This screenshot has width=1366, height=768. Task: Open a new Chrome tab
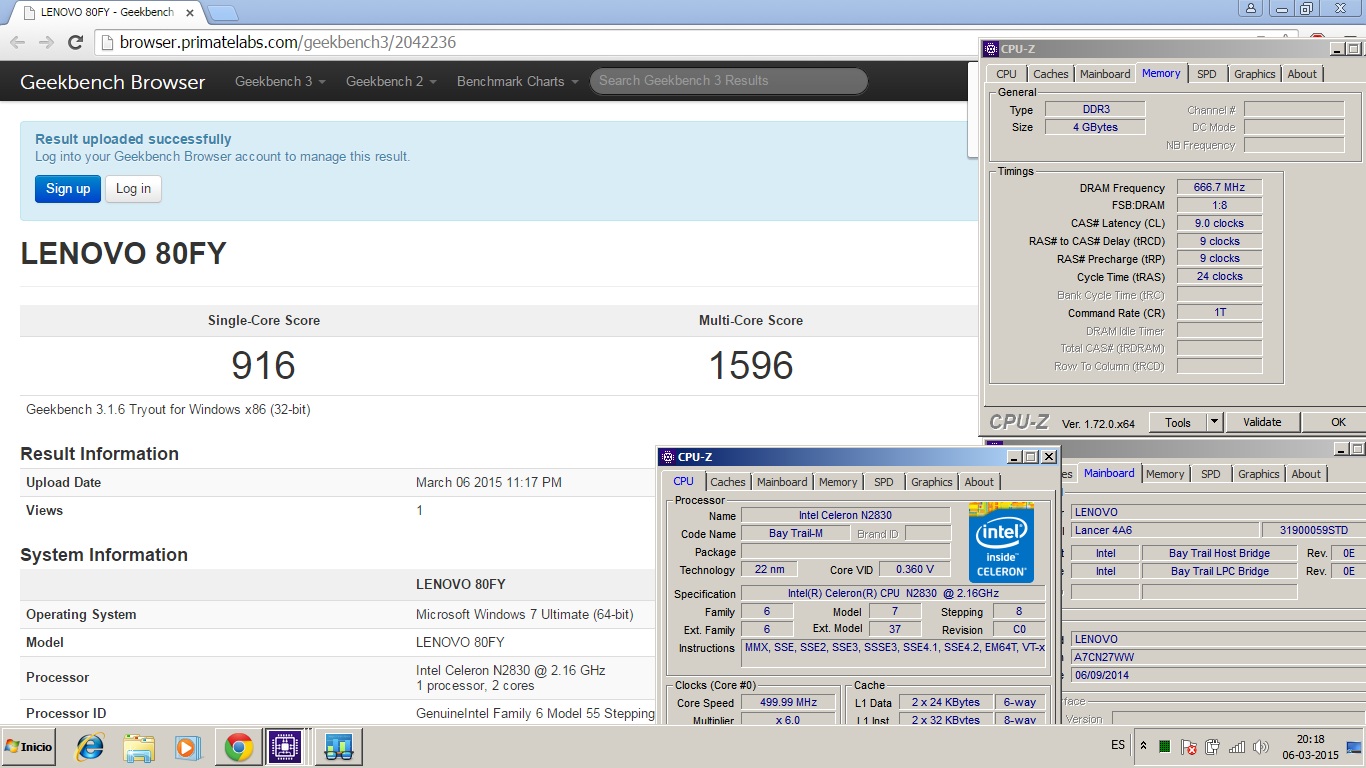[223, 13]
